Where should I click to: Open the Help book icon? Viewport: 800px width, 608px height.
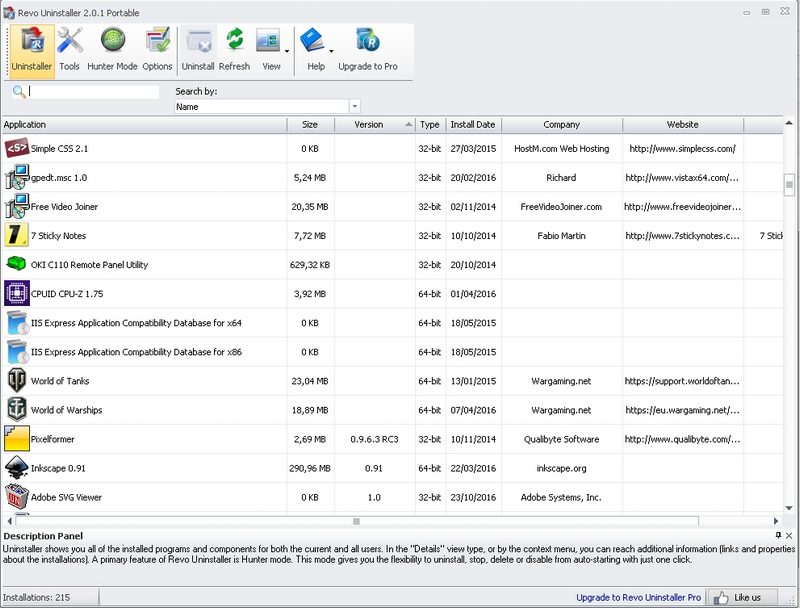[312, 40]
